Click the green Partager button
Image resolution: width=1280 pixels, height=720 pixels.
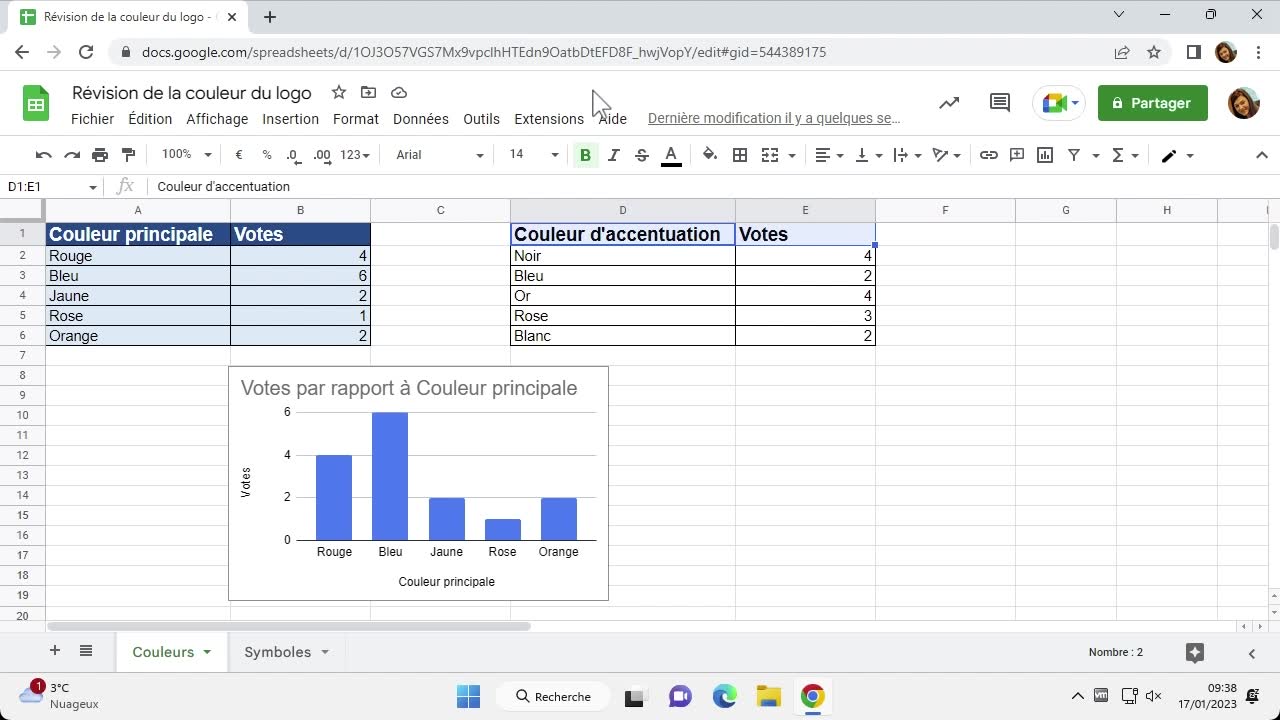point(1152,103)
